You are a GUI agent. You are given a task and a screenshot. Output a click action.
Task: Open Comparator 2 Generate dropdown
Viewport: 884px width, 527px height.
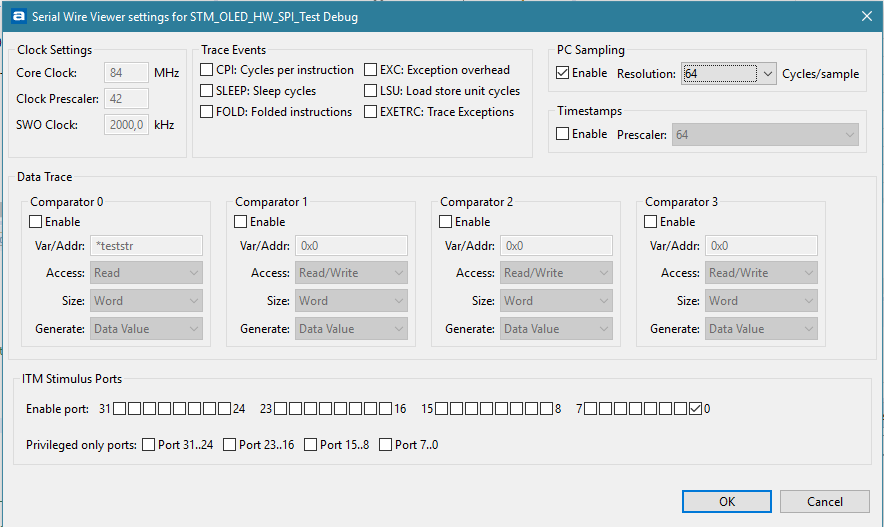(x=556, y=329)
